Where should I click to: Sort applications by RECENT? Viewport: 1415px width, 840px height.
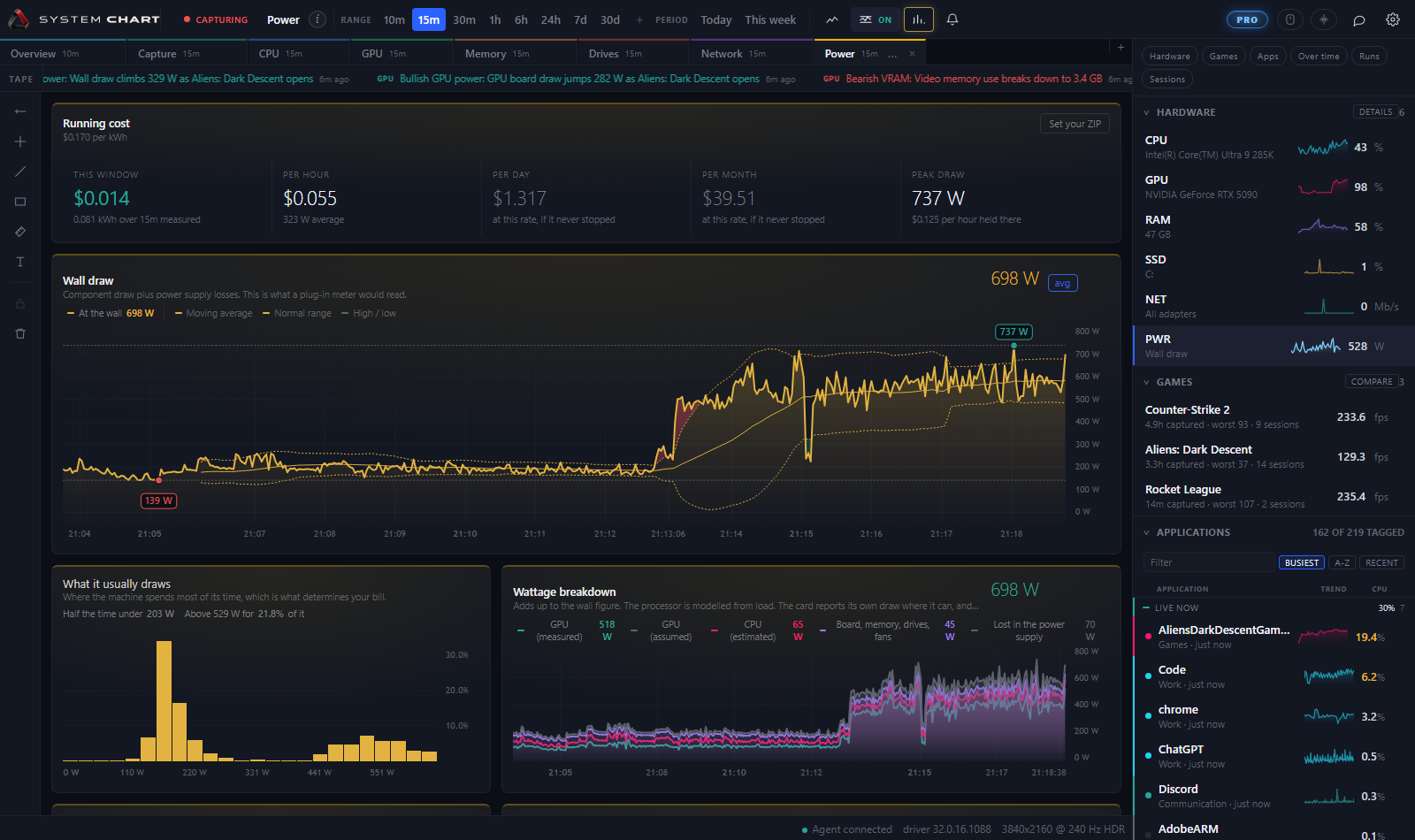pos(1382,563)
